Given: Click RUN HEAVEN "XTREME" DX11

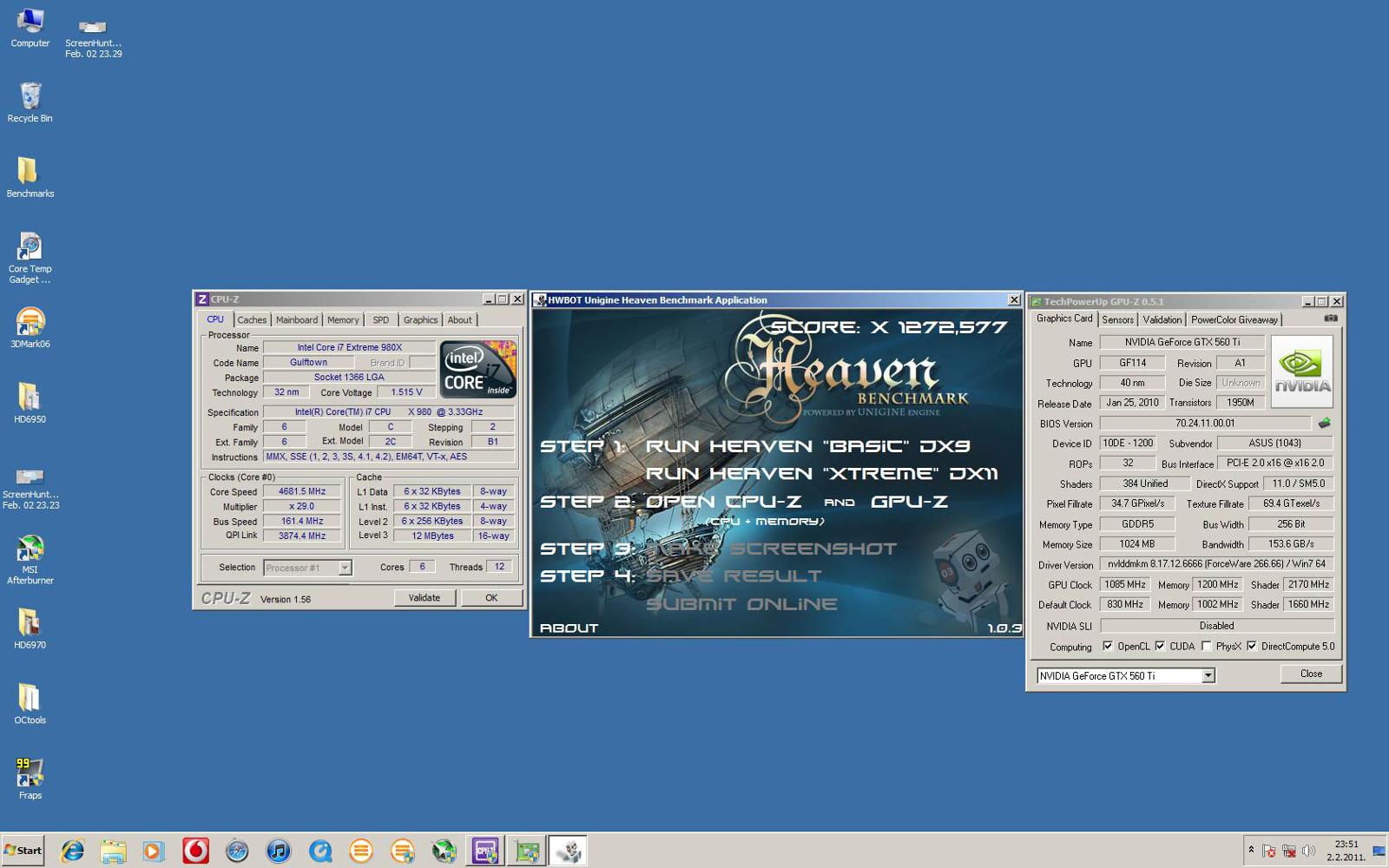Looking at the screenshot, I should click(x=822, y=474).
